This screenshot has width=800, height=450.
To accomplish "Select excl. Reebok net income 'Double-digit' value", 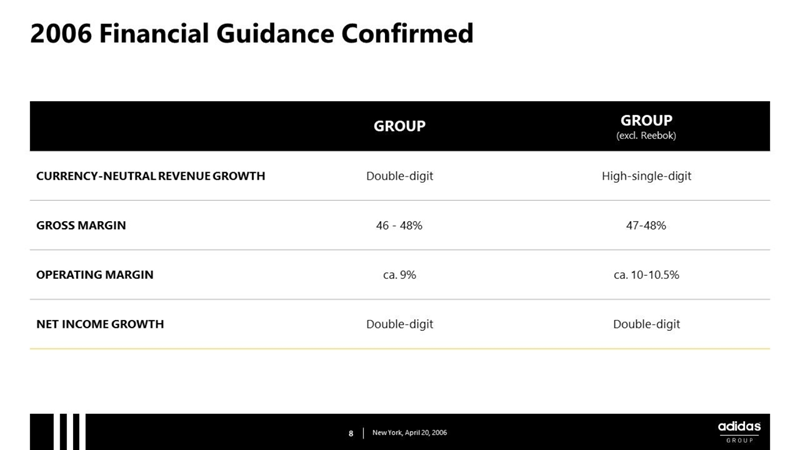I will 646,324.
